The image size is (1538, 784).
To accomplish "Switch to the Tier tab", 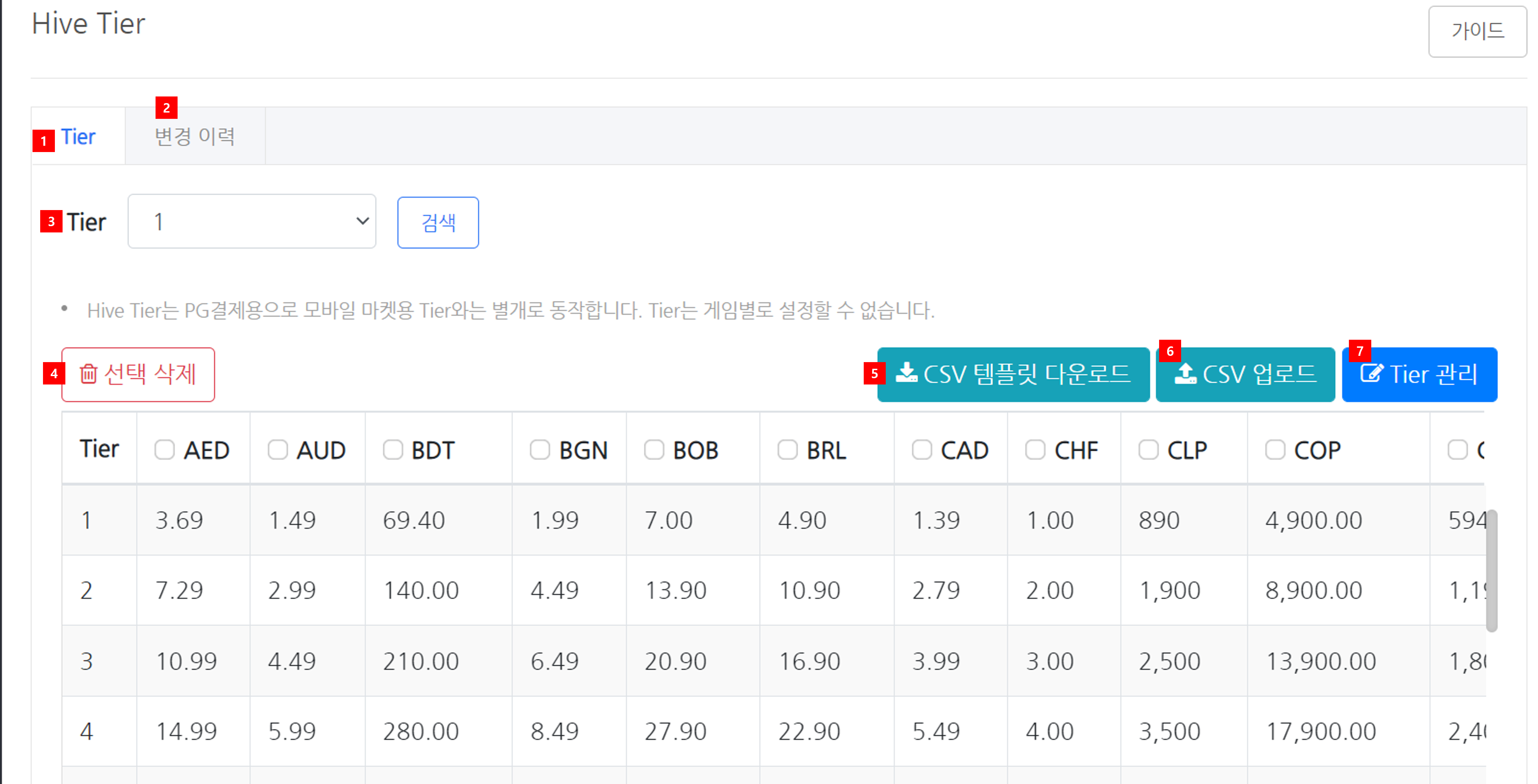I will (x=78, y=137).
